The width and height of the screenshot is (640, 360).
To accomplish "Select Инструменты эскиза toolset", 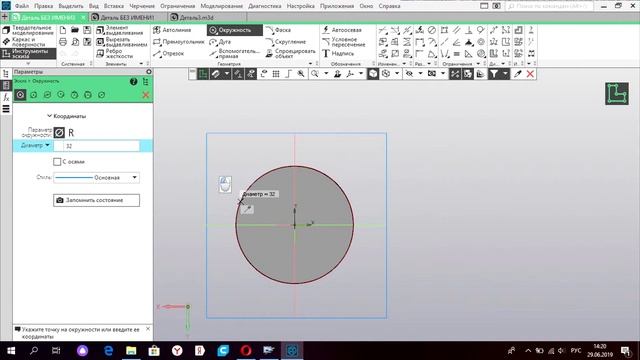I will click(28, 53).
